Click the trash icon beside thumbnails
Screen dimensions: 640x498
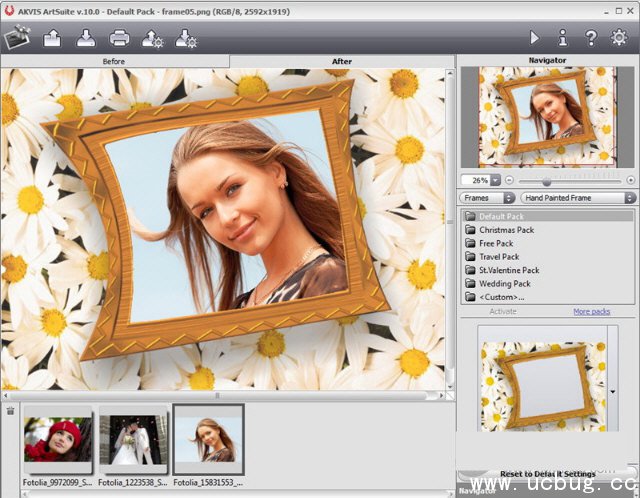(x=10, y=410)
